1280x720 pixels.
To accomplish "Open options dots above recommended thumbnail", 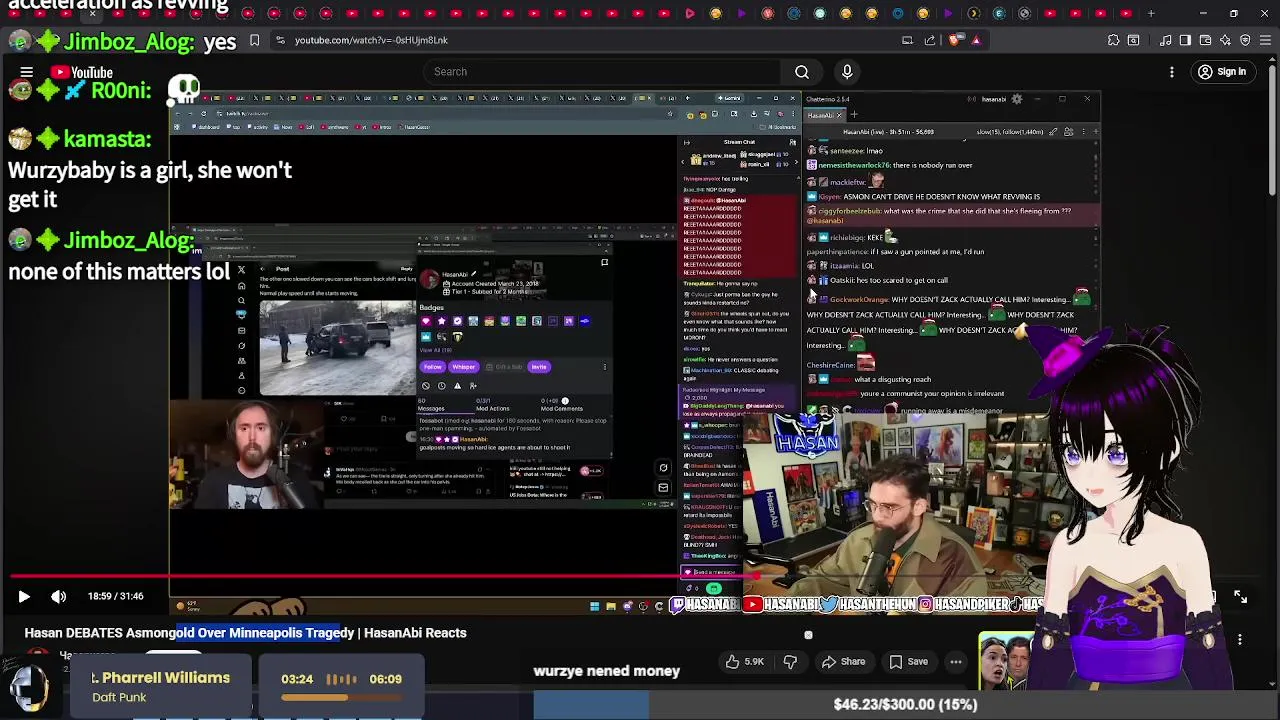I will [1240, 640].
